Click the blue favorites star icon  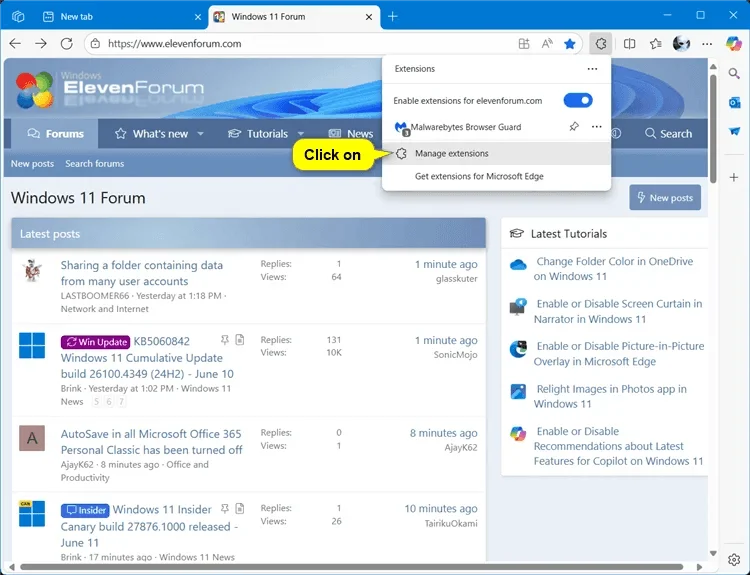569,44
